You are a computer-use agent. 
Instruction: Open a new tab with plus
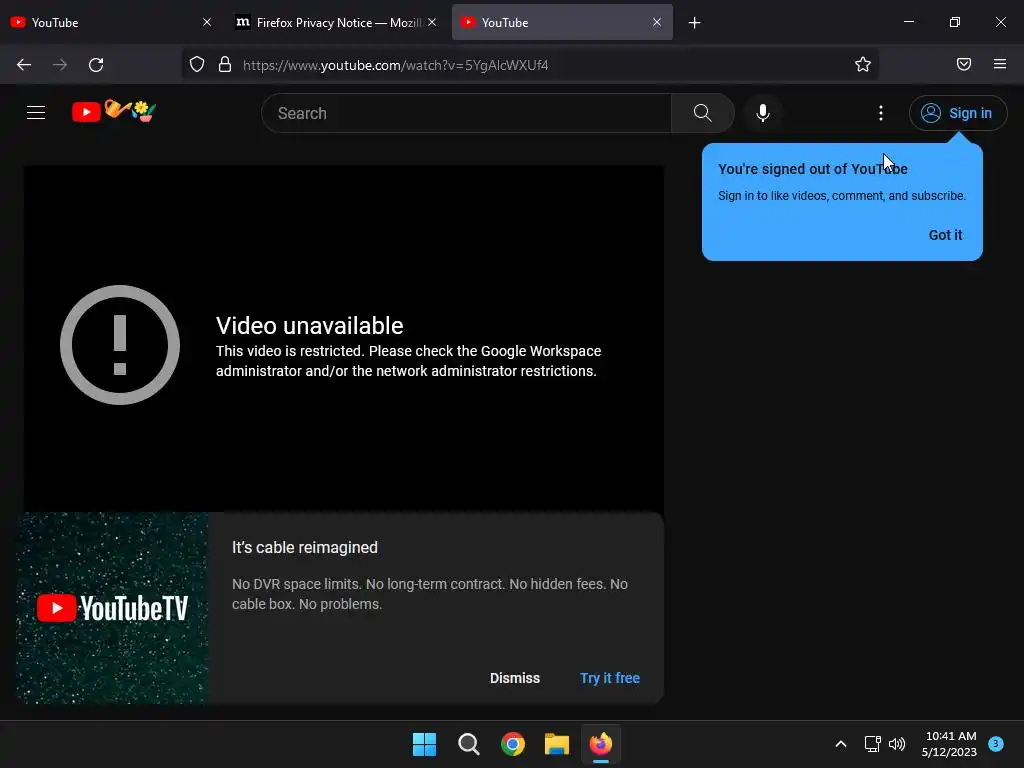(x=694, y=23)
